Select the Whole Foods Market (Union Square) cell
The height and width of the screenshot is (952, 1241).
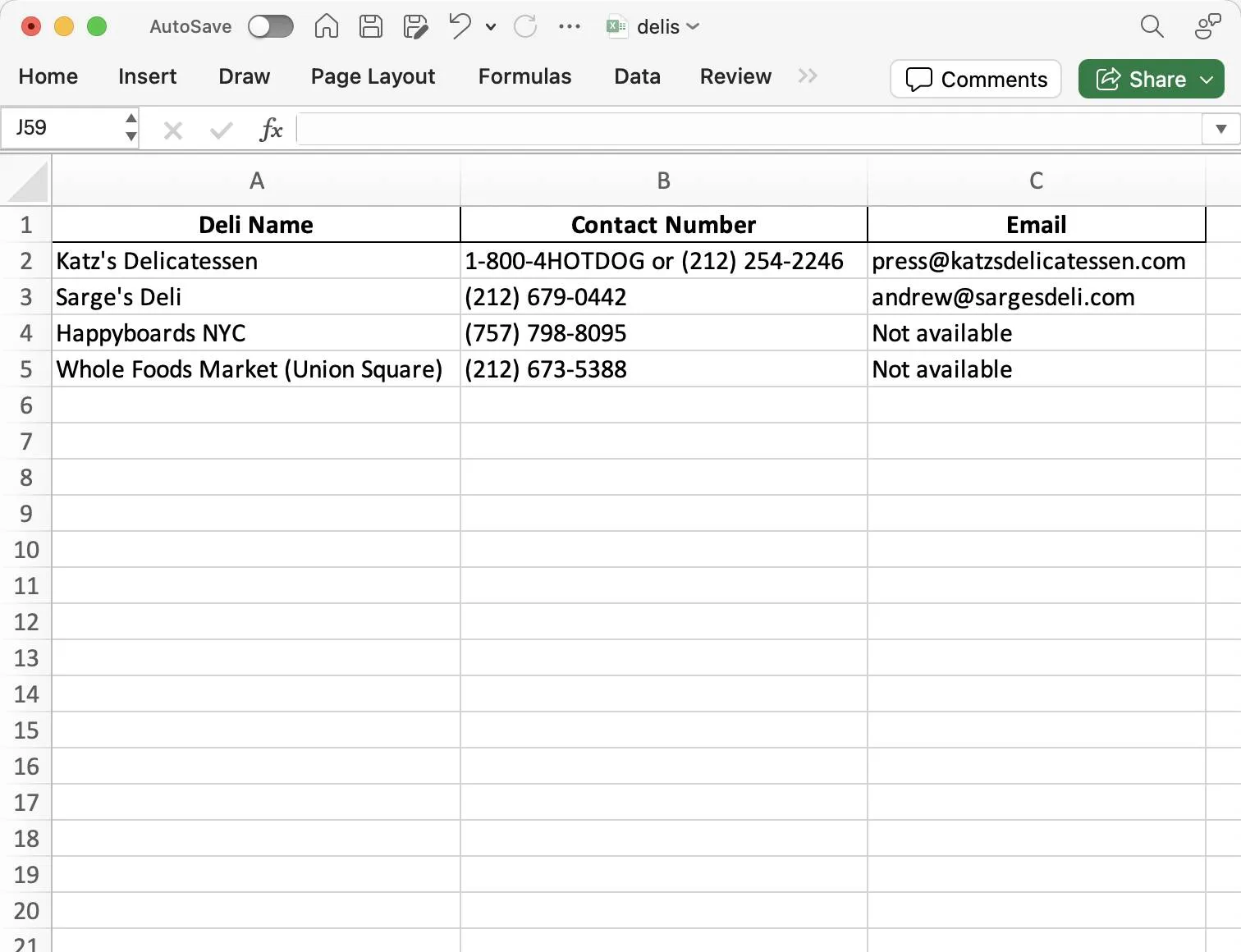tap(256, 369)
